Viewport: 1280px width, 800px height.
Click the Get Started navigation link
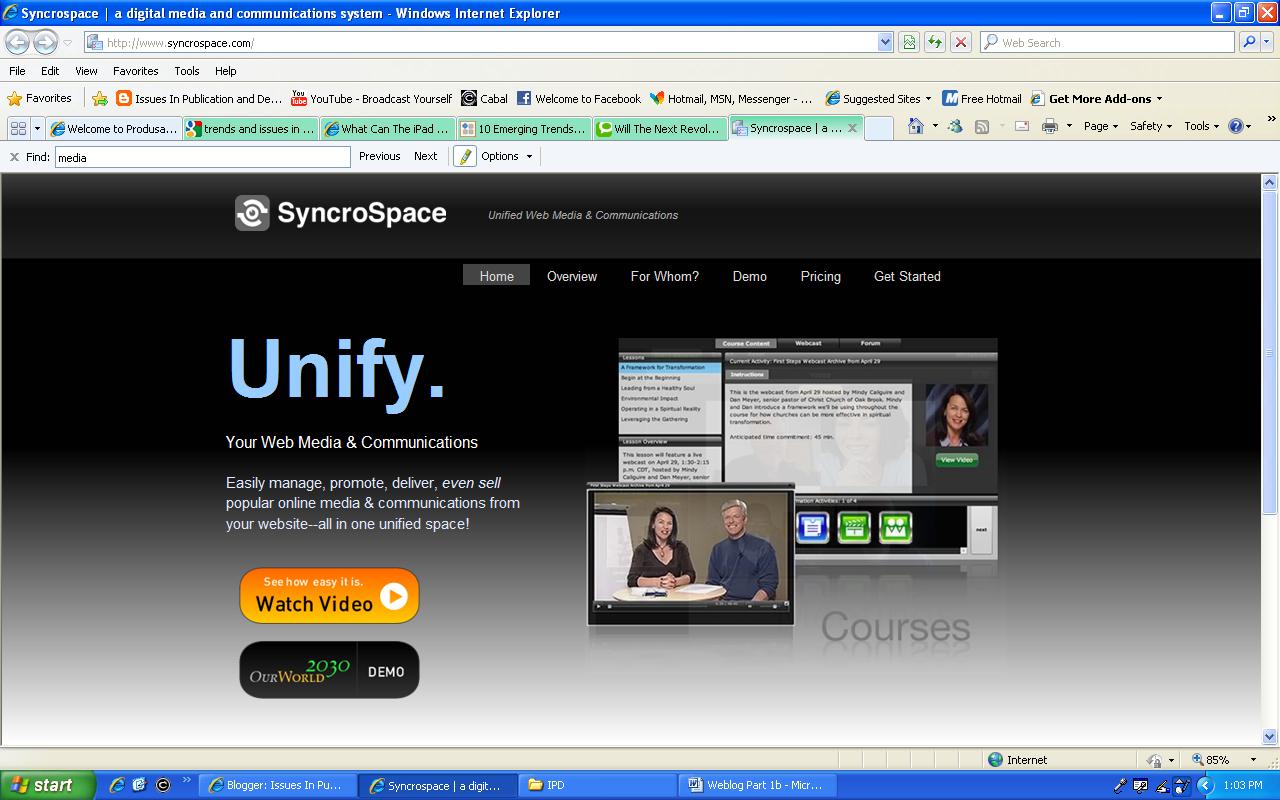click(907, 276)
